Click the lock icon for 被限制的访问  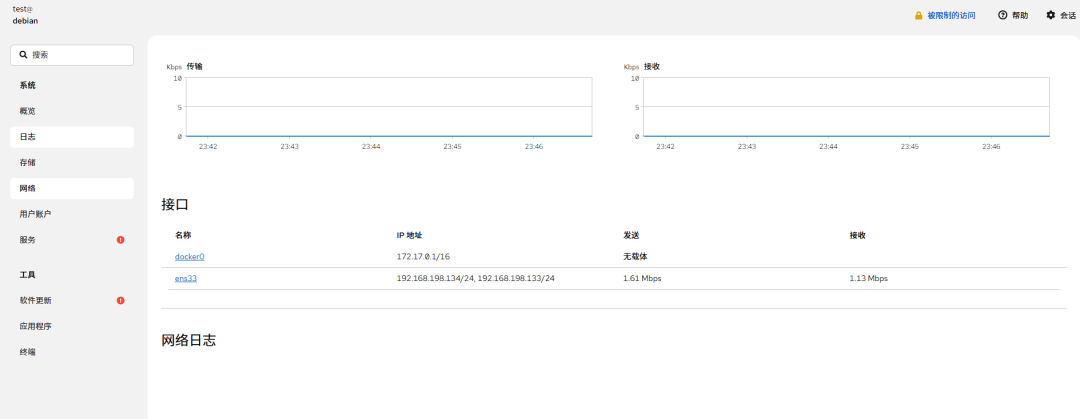tap(918, 15)
